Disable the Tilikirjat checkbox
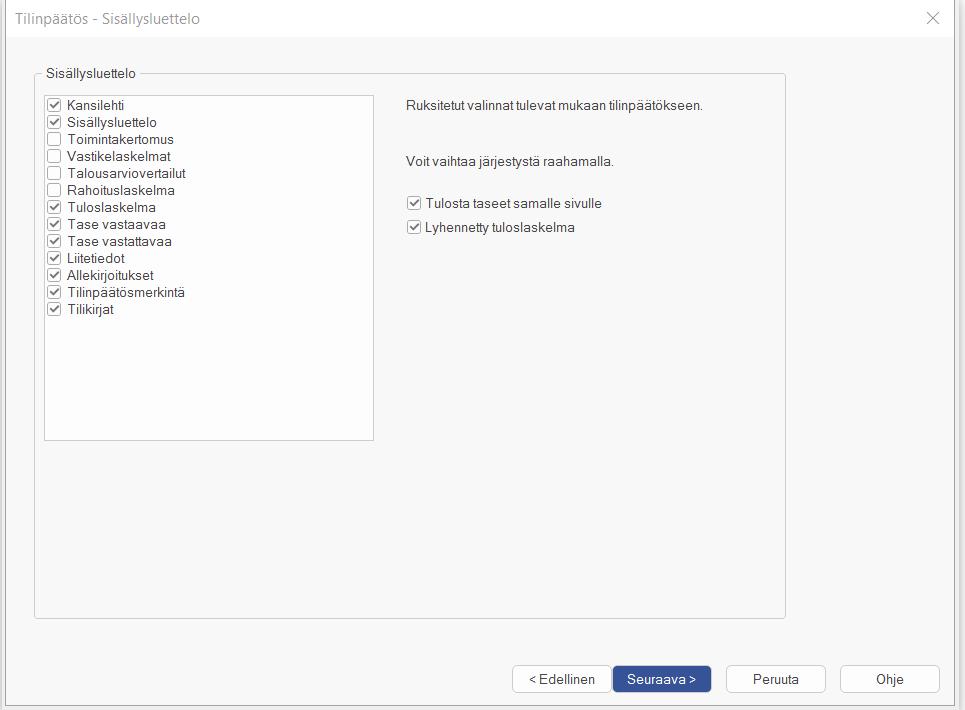The width and height of the screenshot is (965, 710). click(55, 309)
